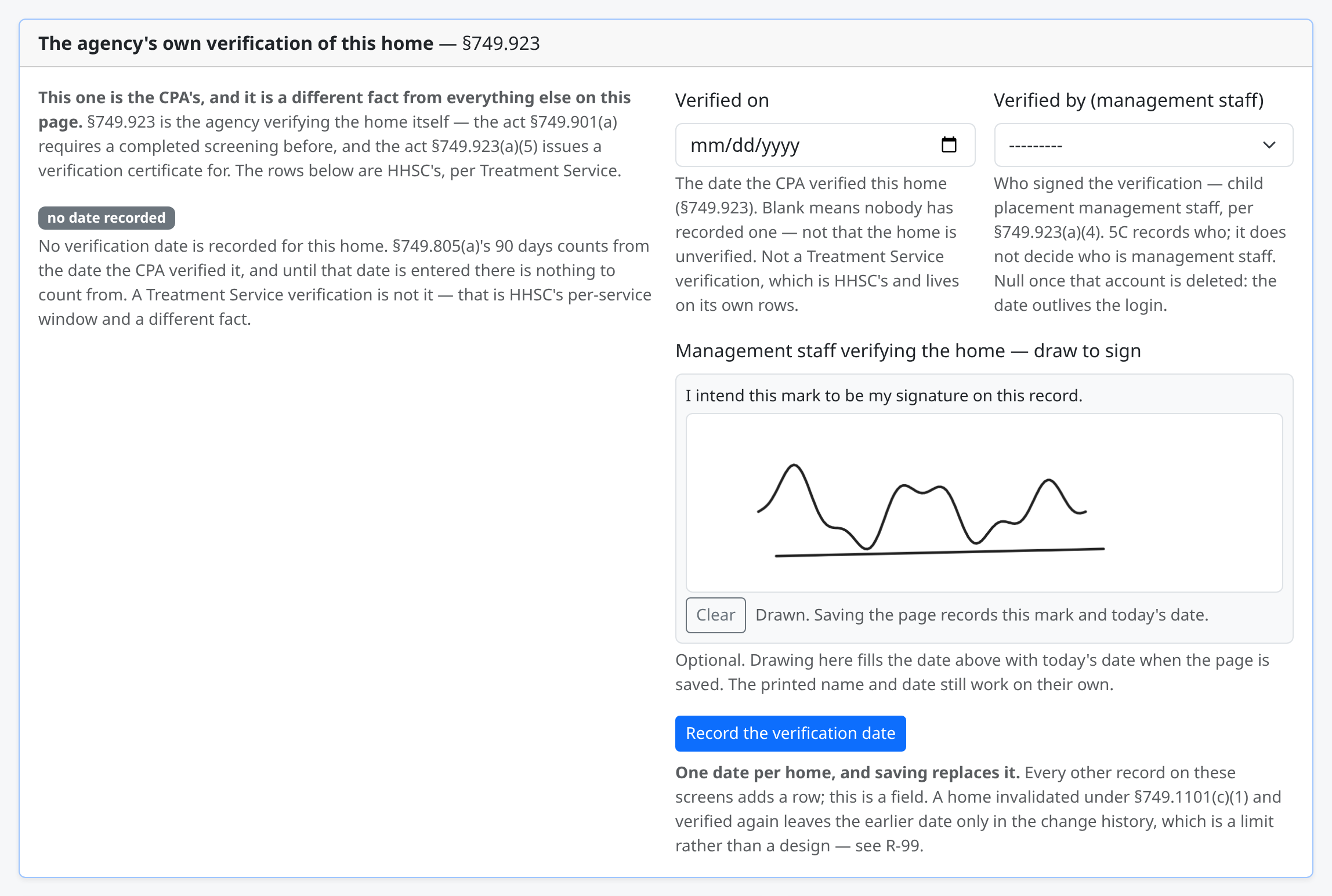Click 'Who signed the verification' help text

(1139, 244)
